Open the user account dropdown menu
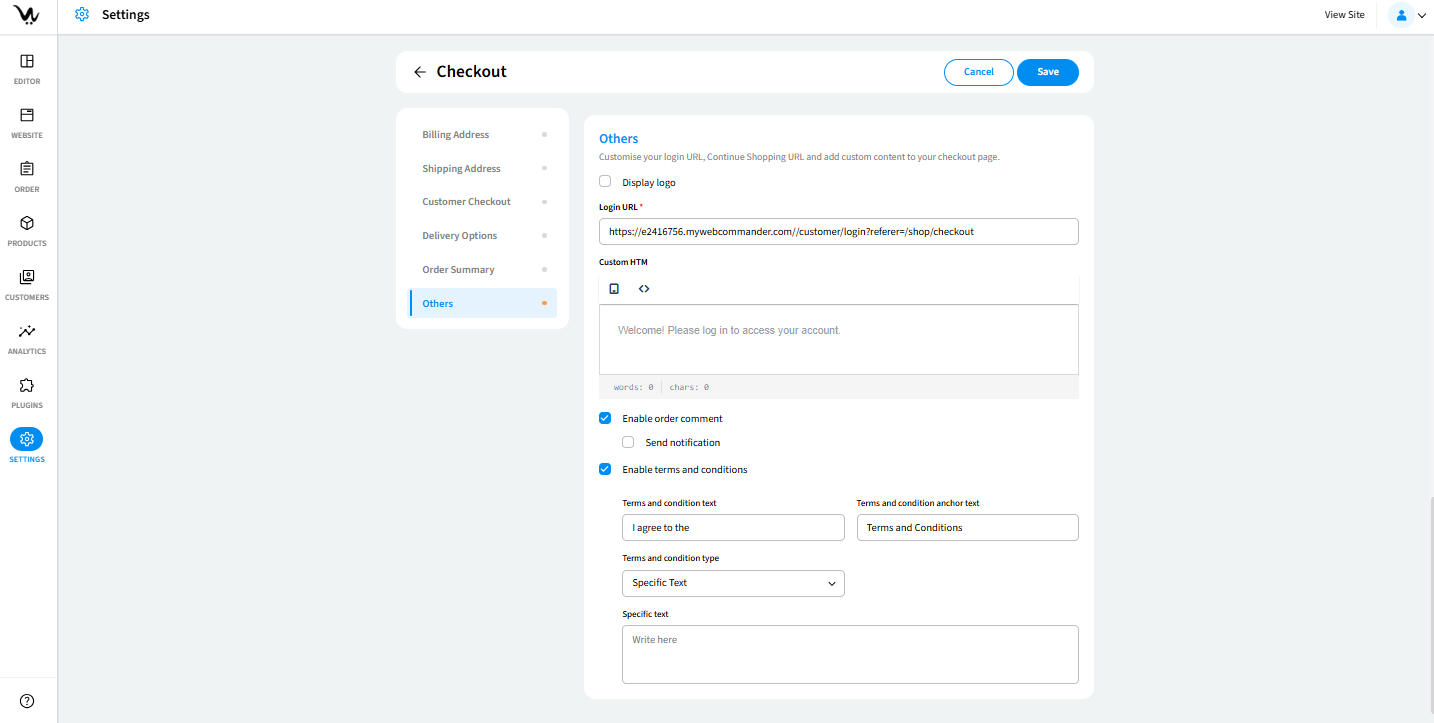 (1408, 15)
